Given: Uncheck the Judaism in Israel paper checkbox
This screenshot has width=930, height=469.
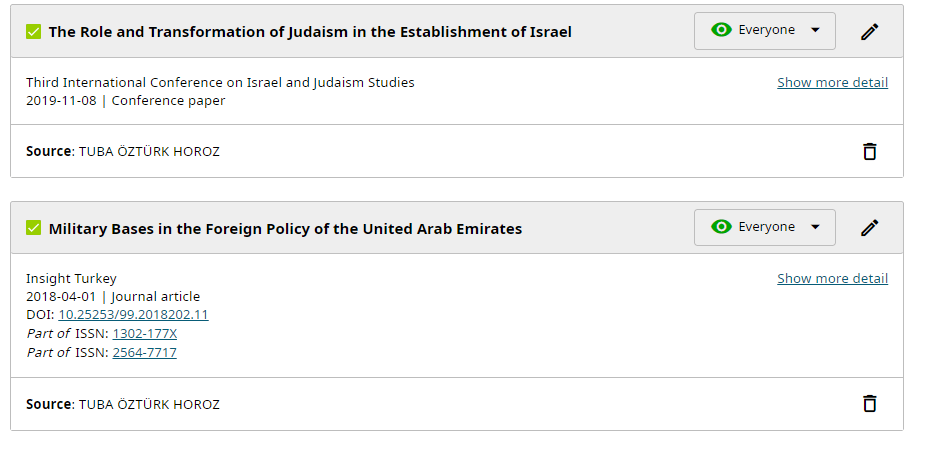Looking at the screenshot, I should (34, 32).
